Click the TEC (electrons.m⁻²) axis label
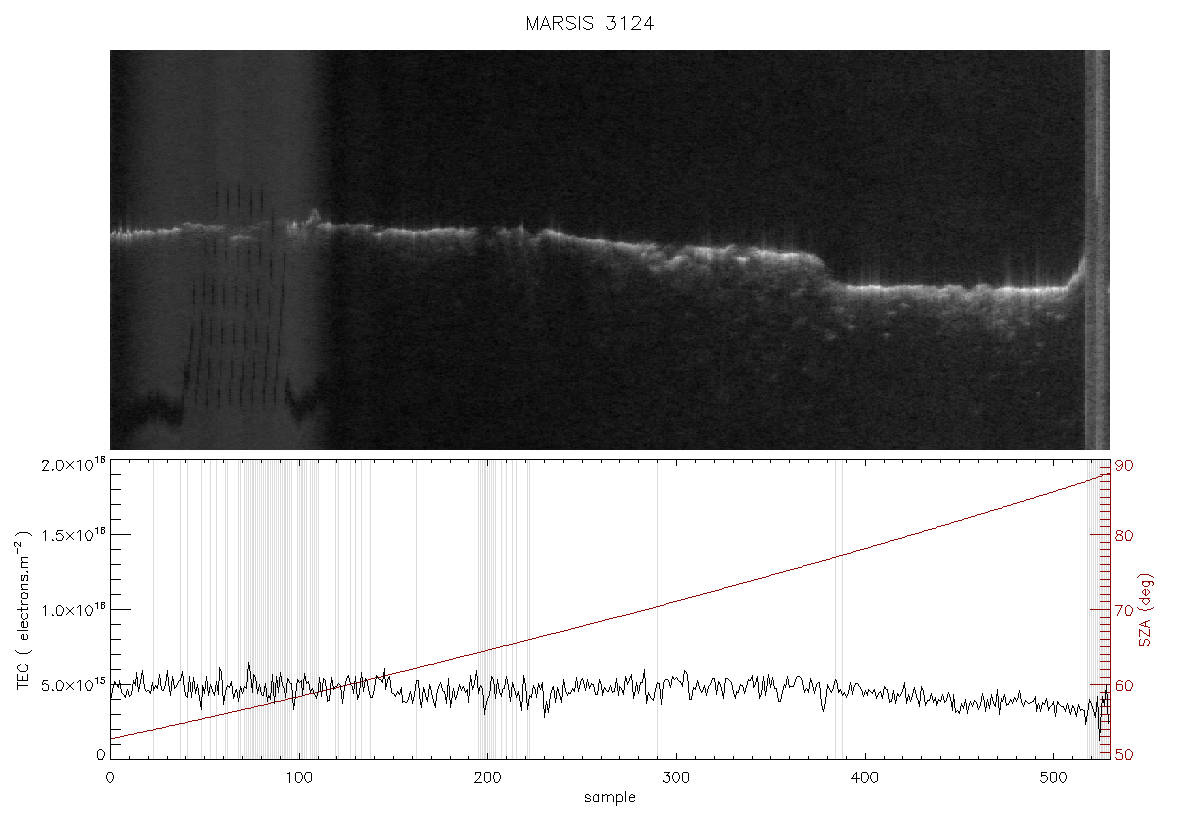This screenshot has height=830, width=1180. tap(23, 610)
